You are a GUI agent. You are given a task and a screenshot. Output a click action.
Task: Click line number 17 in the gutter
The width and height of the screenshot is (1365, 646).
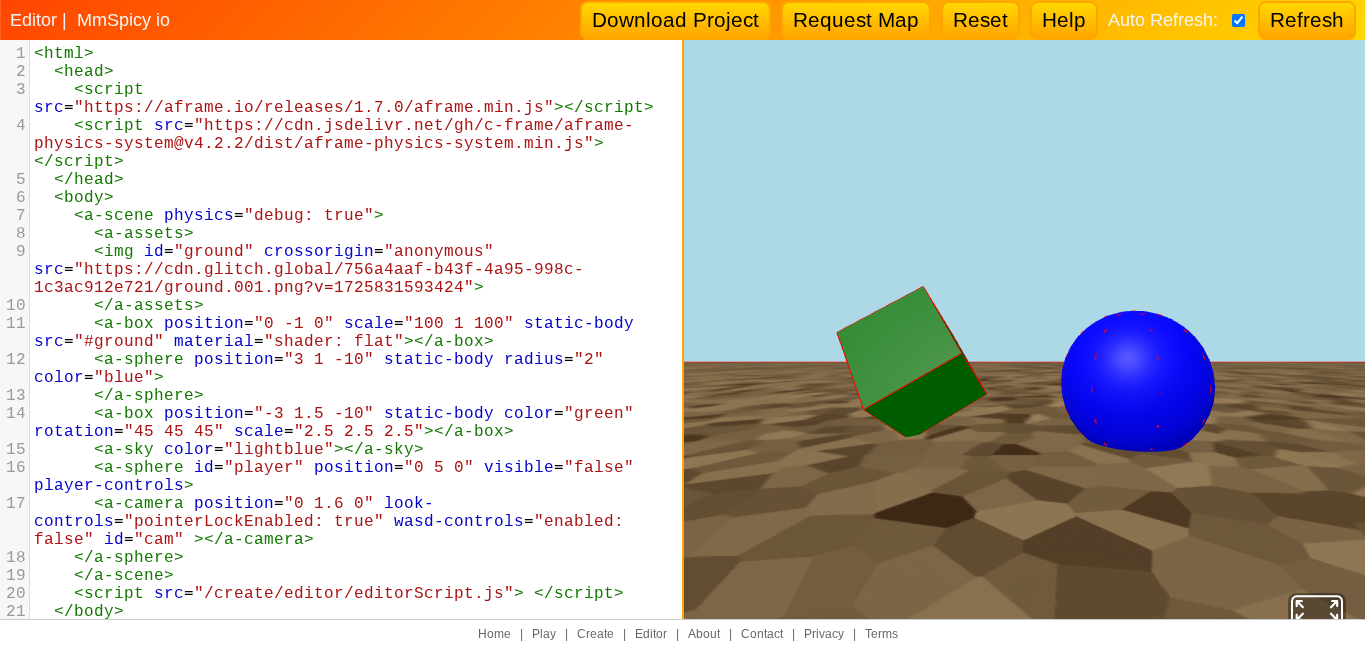tap(16, 503)
